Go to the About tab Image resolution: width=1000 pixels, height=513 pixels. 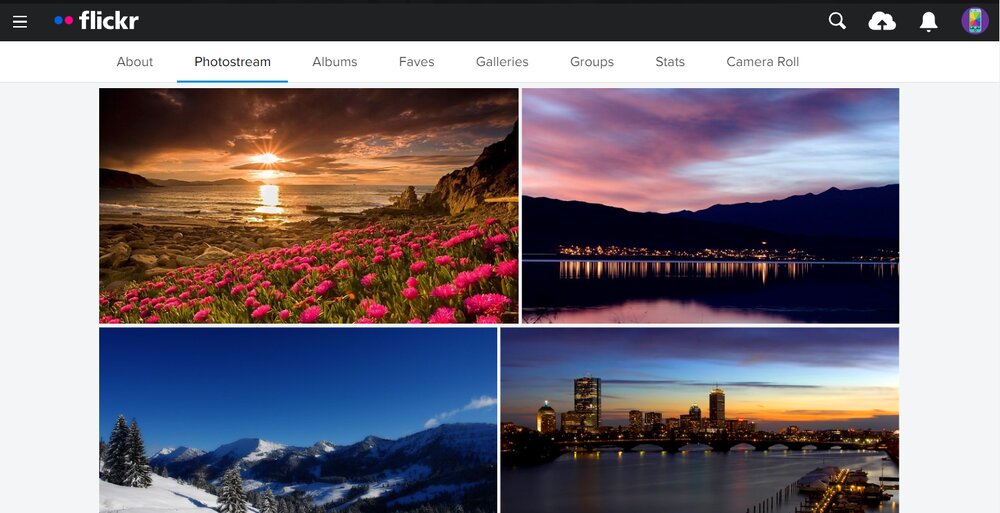point(135,62)
